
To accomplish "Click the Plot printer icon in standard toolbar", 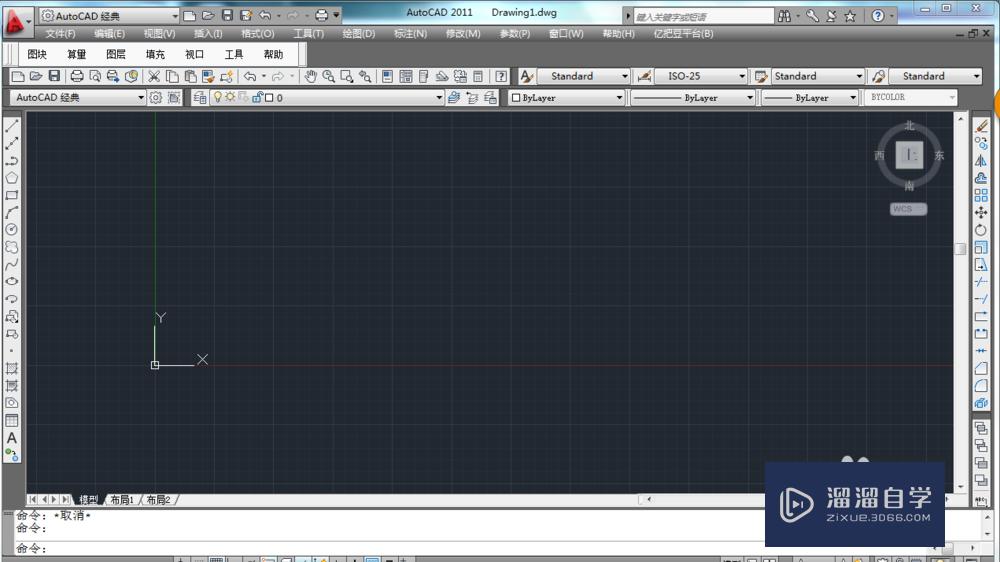I will [x=77, y=77].
